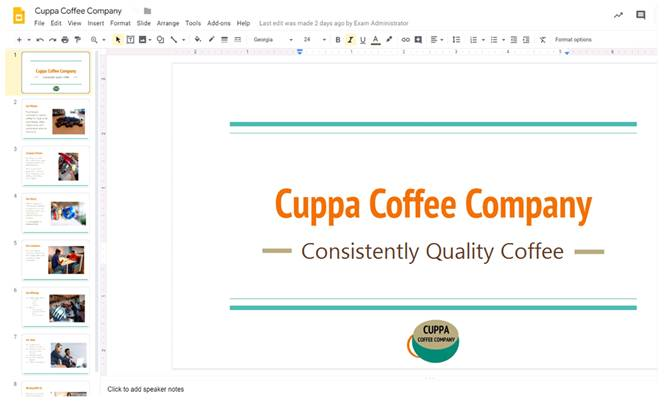The height and width of the screenshot is (402, 672).
Task: Open the Insert menu
Action: point(95,23)
